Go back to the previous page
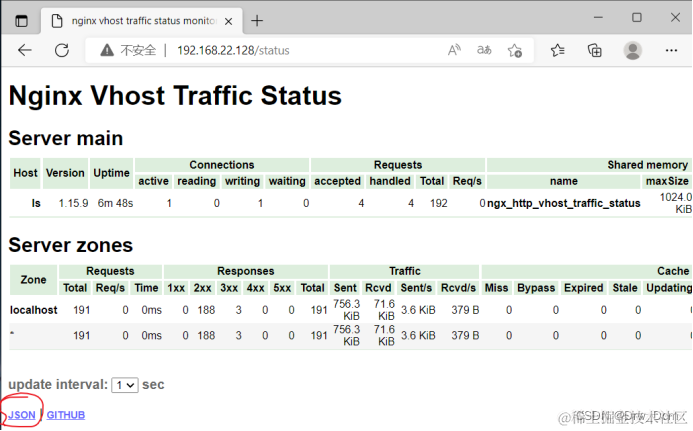This screenshot has width=693, height=431. (x=25, y=50)
